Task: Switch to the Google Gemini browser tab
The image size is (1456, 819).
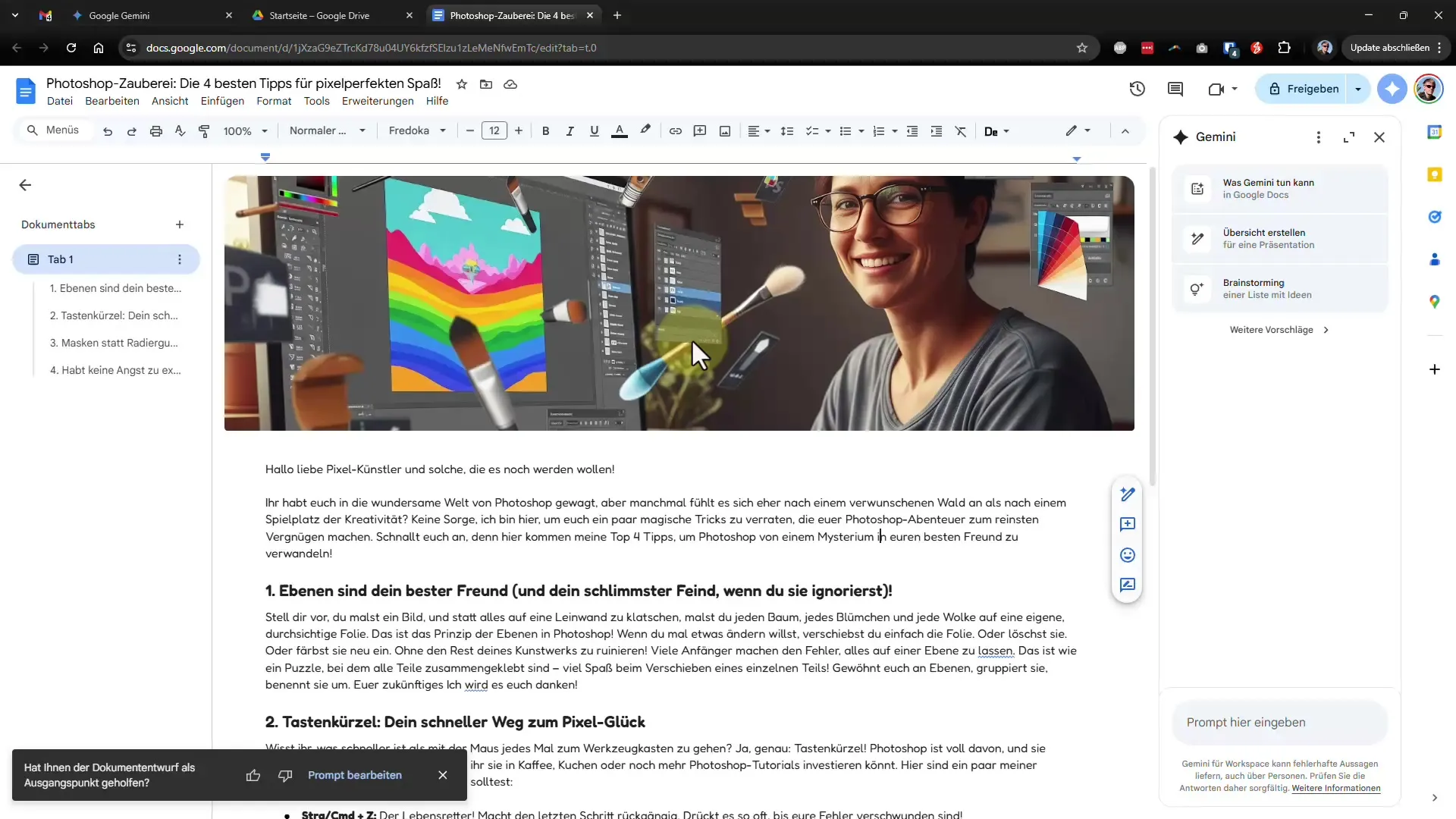Action: [152, 15]
